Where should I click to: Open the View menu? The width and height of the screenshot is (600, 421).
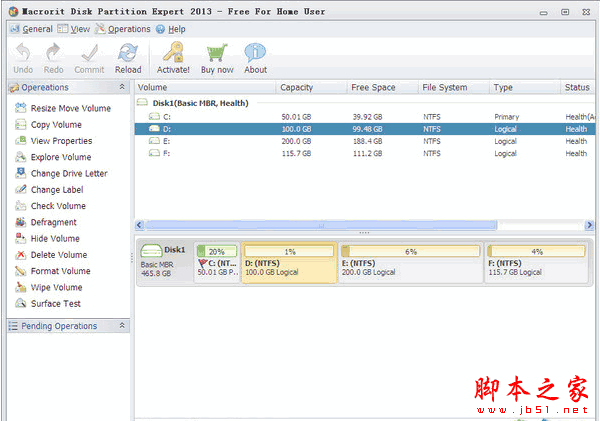74,29
